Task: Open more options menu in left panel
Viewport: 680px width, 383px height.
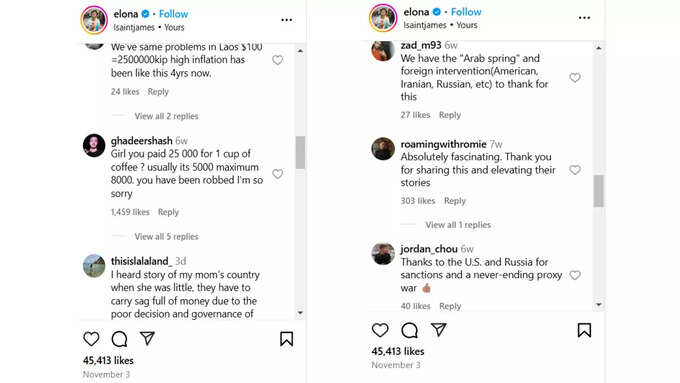Action: 286,20
